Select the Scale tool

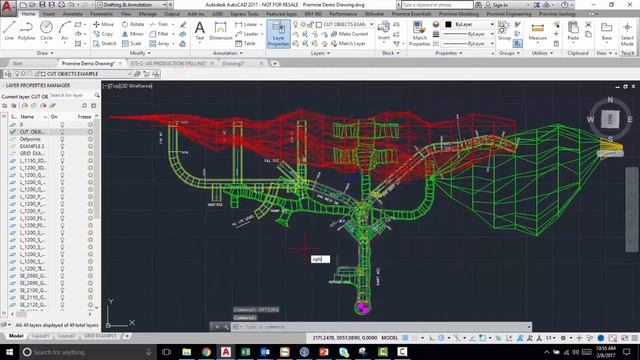coord(131,43)
